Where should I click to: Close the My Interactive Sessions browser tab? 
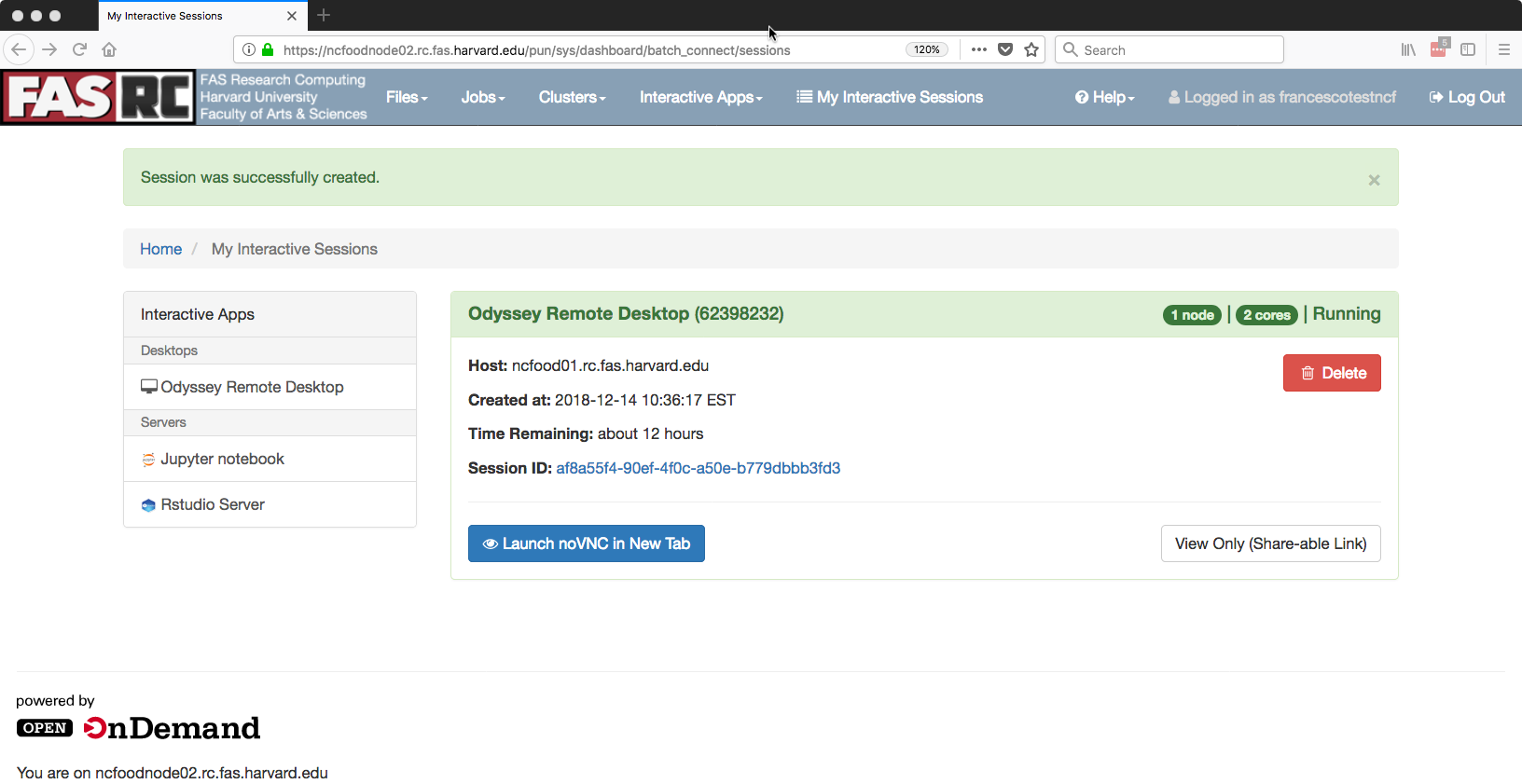coord(292,16)
